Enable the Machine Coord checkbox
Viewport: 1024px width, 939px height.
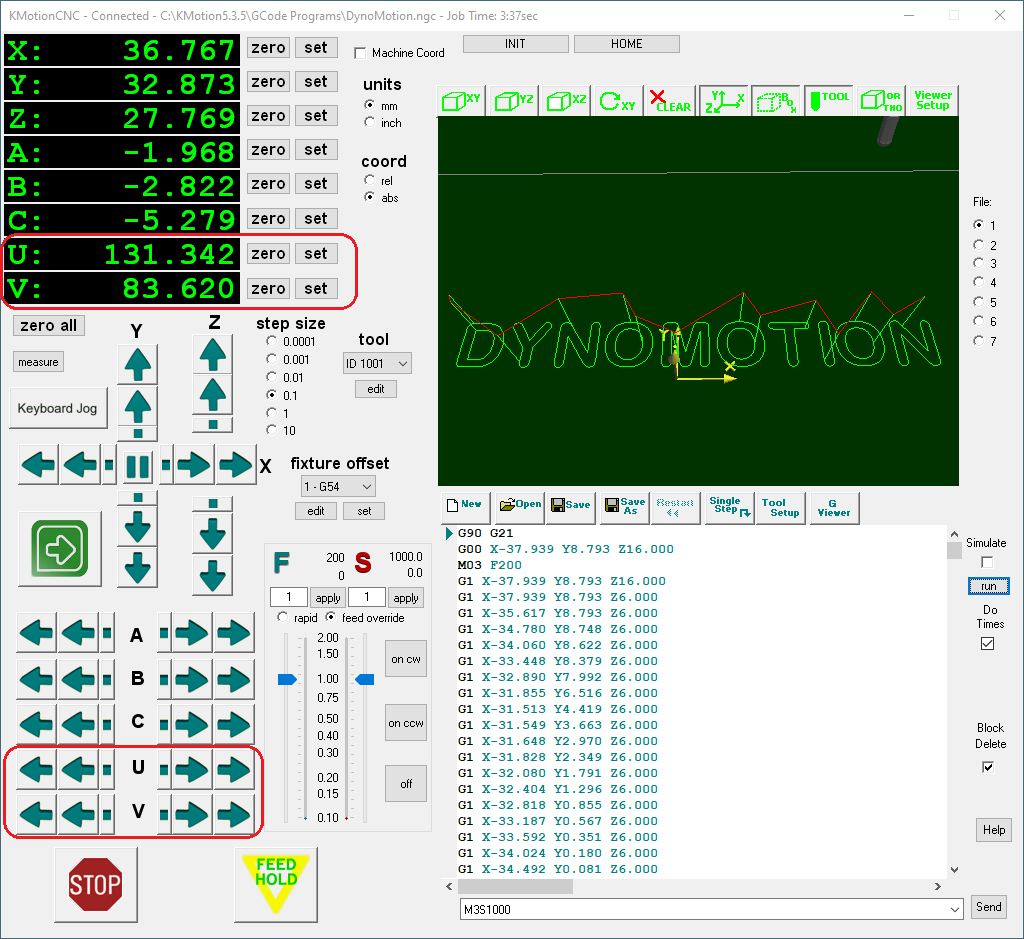(361, 53)
